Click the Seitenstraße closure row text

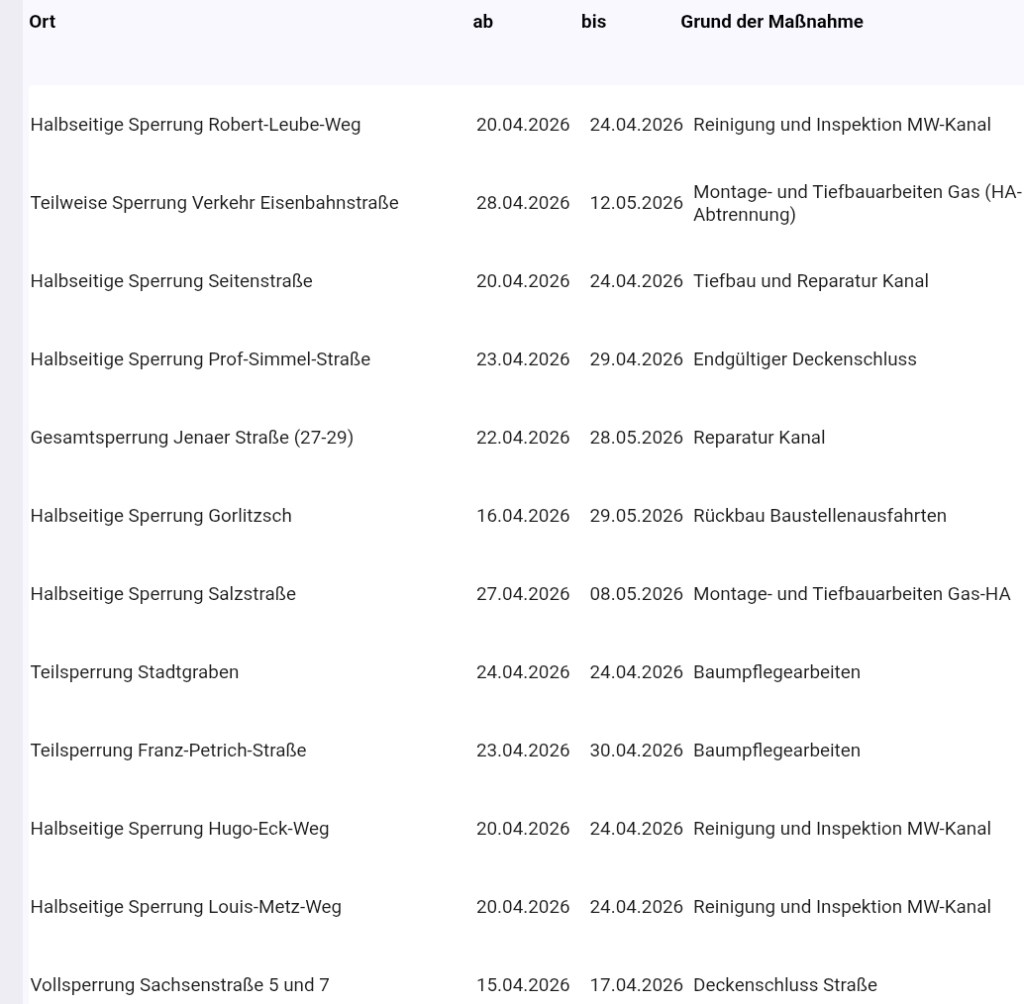pos(171,281)
